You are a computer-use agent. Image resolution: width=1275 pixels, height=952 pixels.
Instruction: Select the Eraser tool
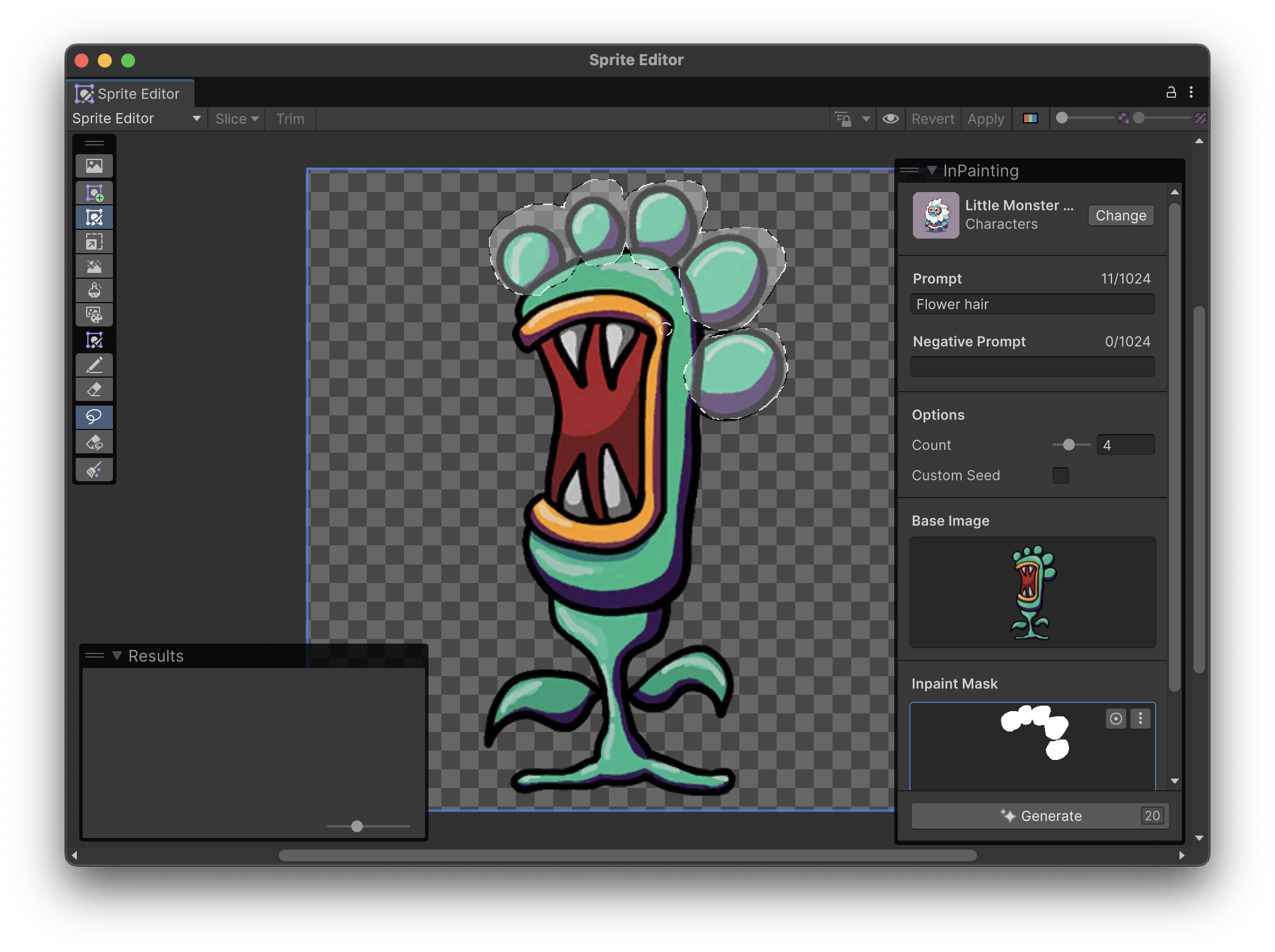pos(94,389)
